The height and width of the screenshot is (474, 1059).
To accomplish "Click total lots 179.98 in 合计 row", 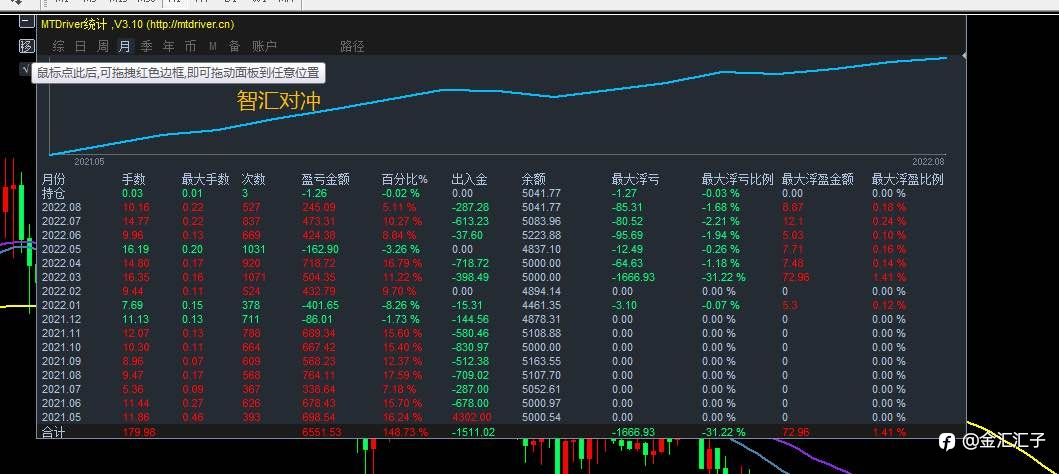I will pyautogui.click(x=139, y=432).
